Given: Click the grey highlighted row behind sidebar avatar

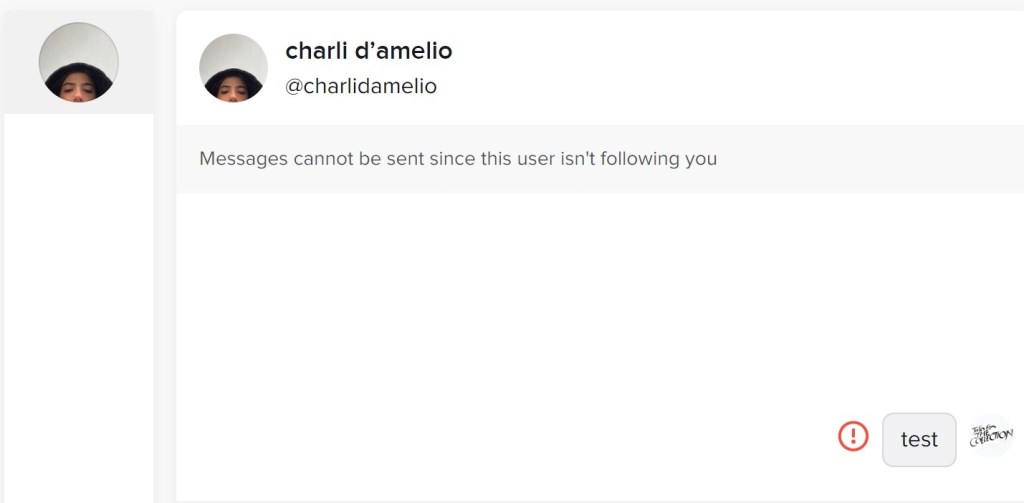Looking at the screenshot, I should coord(78,62).
